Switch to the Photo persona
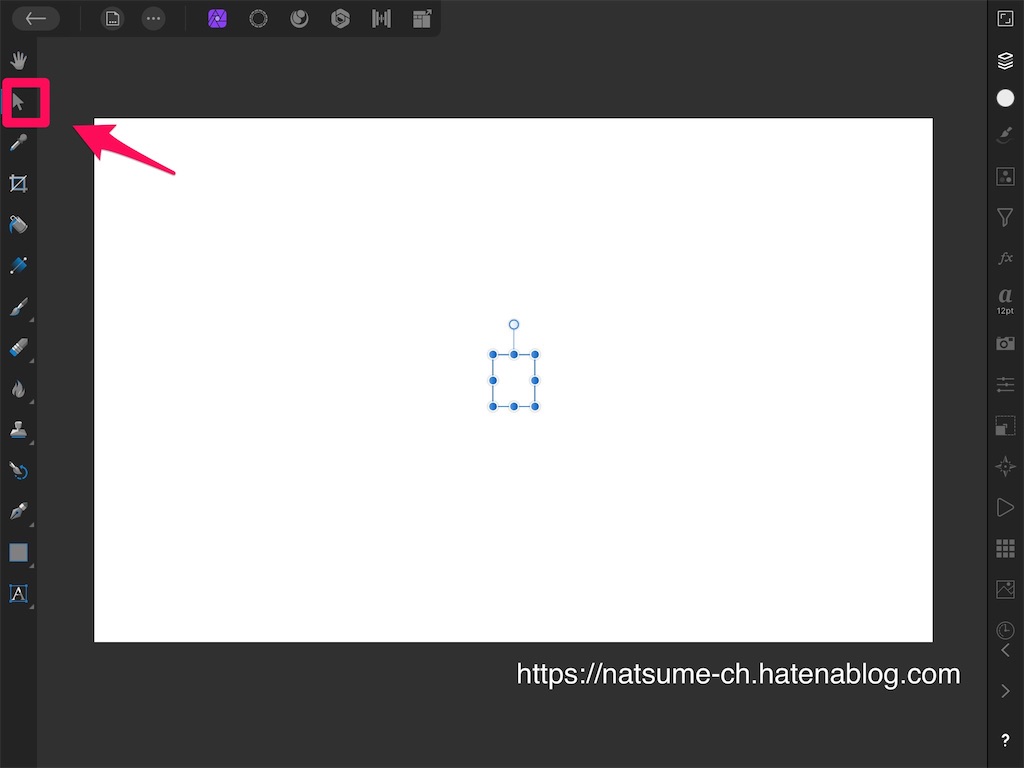Image resolution: width=1024 pixels, height=768 pixels. [x=217, y=18]
